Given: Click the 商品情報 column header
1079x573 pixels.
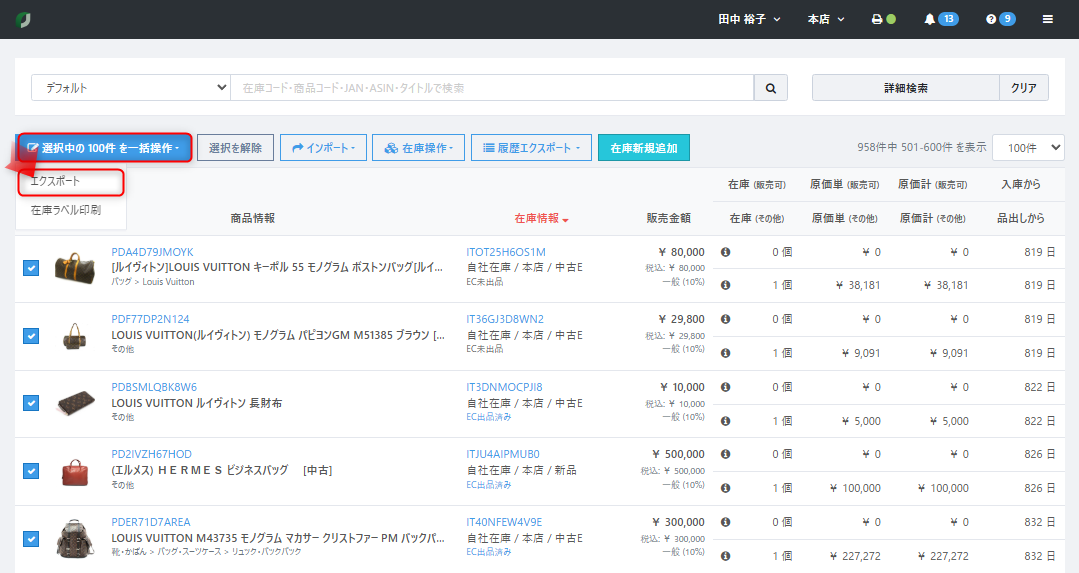Looking at the screenshot, I should 253,218.
